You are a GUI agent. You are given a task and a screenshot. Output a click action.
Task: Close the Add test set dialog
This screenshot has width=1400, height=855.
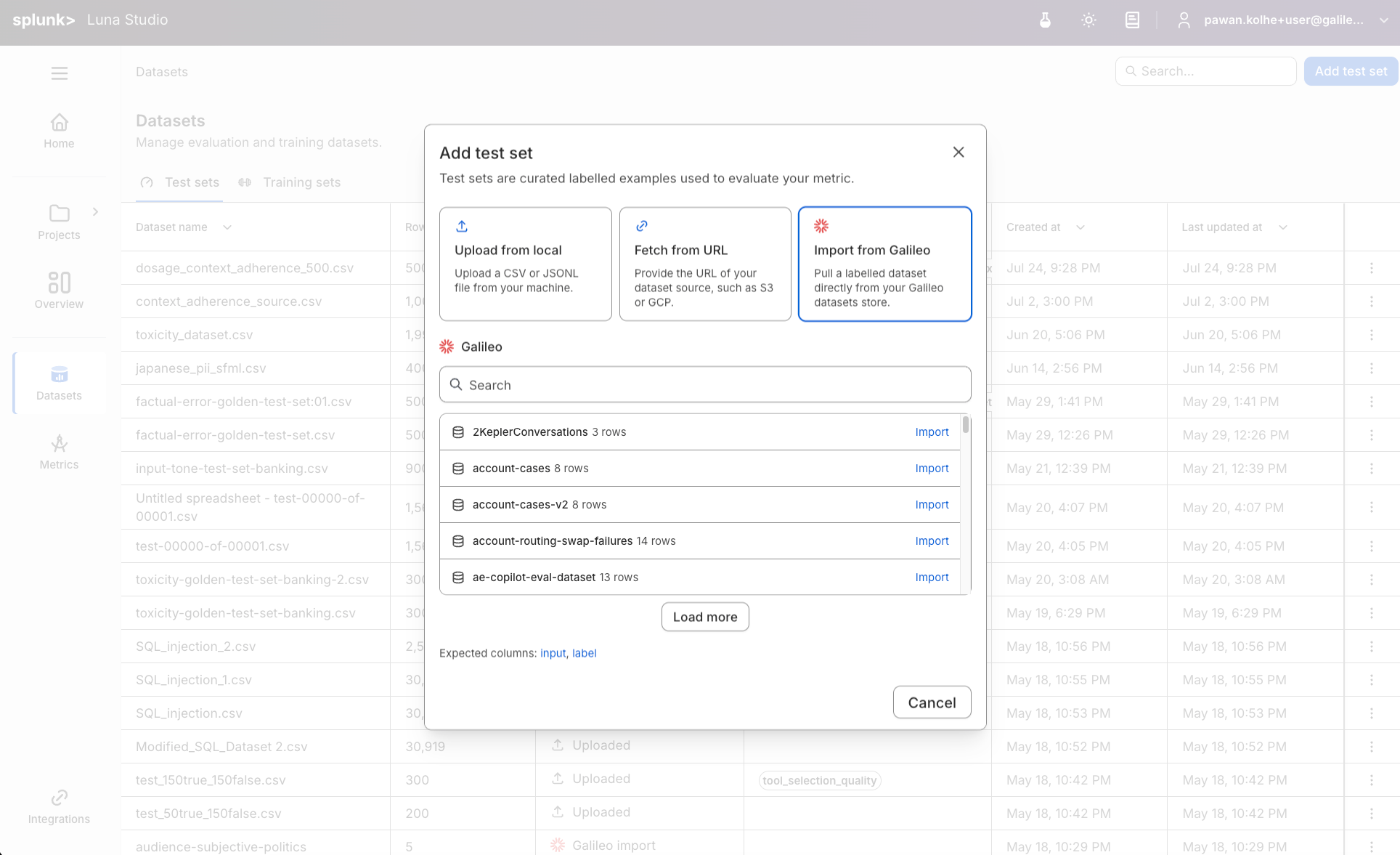[x=959, y=152]
